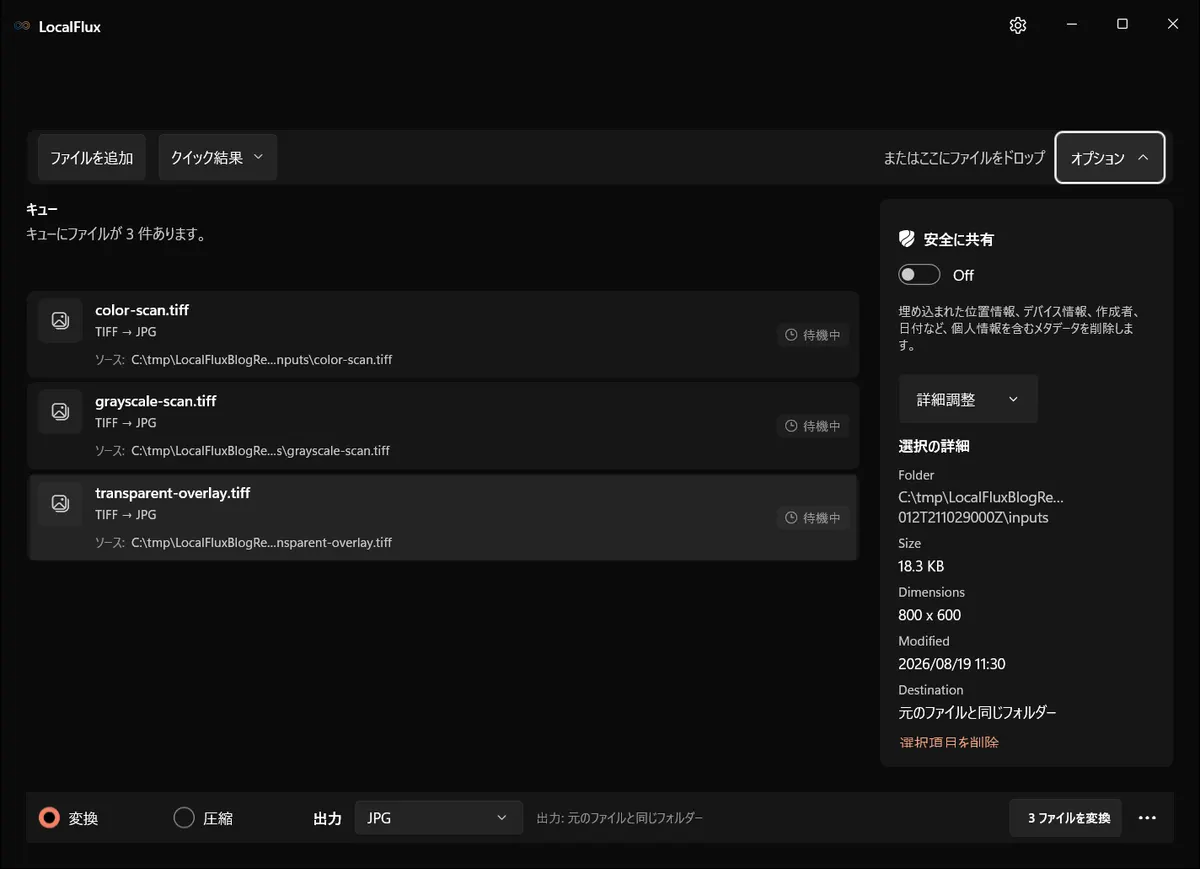Click the Folder path value in 選択の詳細
The image size is (1200, 869).
pyautogui.click(x=981, y=507)
